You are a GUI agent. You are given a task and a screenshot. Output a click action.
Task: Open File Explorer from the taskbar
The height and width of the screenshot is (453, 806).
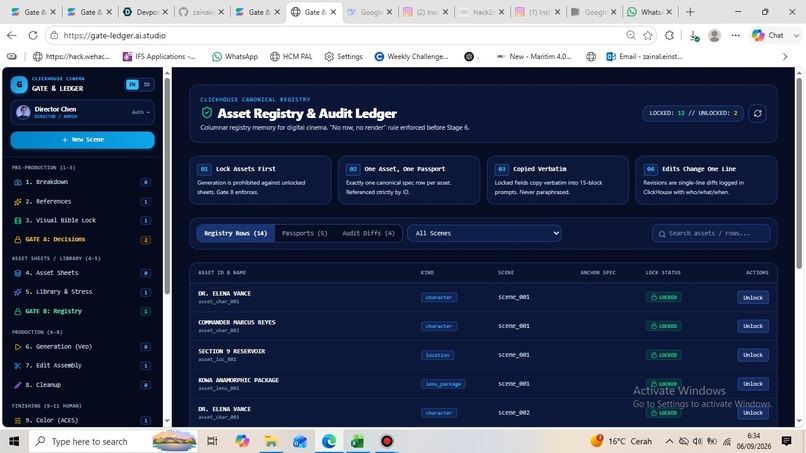tap(270, 441)
